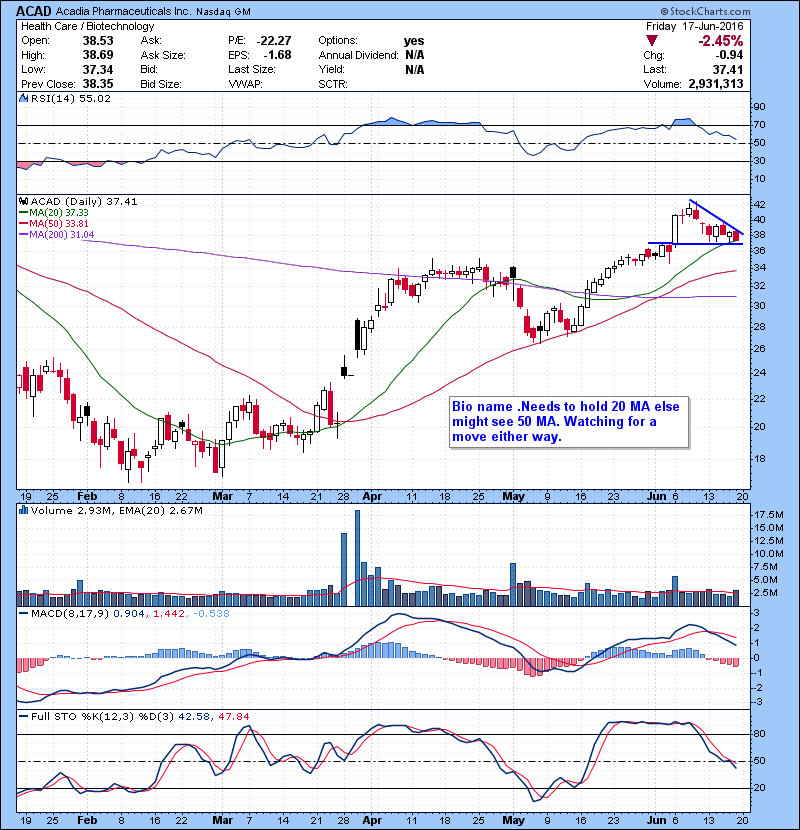Click the MA(20) 37.33 legend entry
Image resolution: width=800 pixels, height=830 pixels.
[55, 212]
